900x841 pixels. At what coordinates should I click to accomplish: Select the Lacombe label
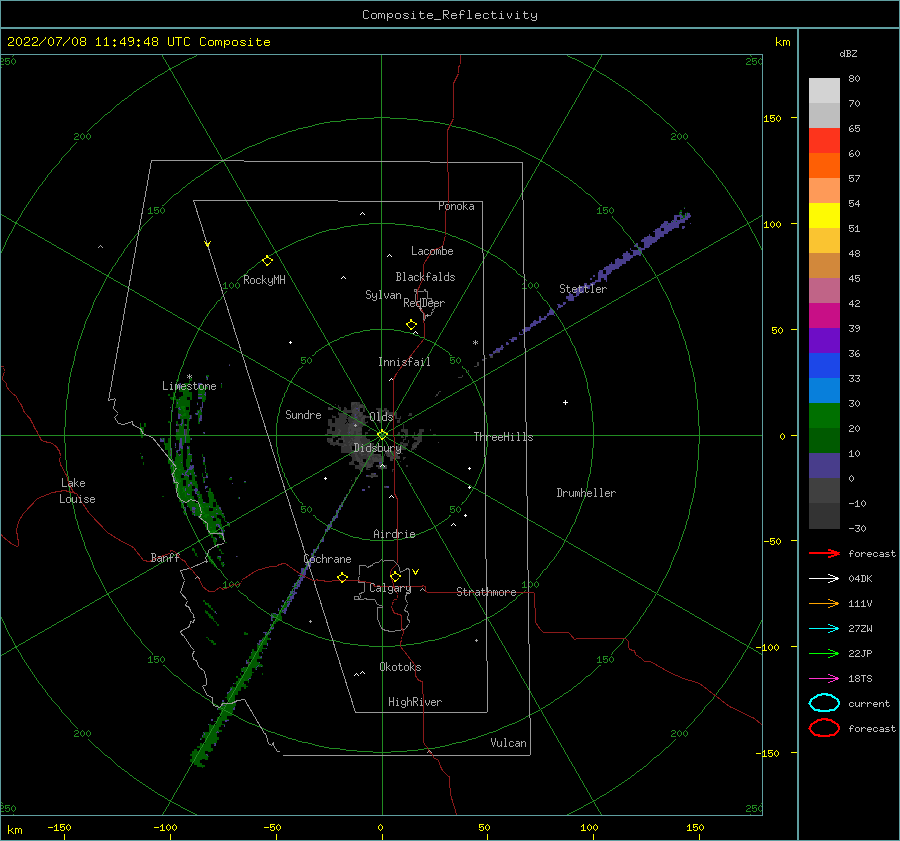click(x=432, y=251)
